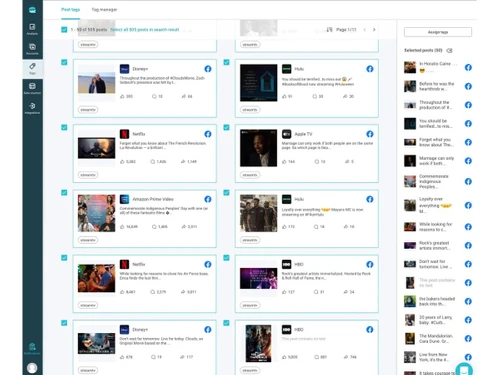Click Facebook icon on Netflix French Revolution post
The height and width of the screenshot is (375, 500).
coord(208,134)
